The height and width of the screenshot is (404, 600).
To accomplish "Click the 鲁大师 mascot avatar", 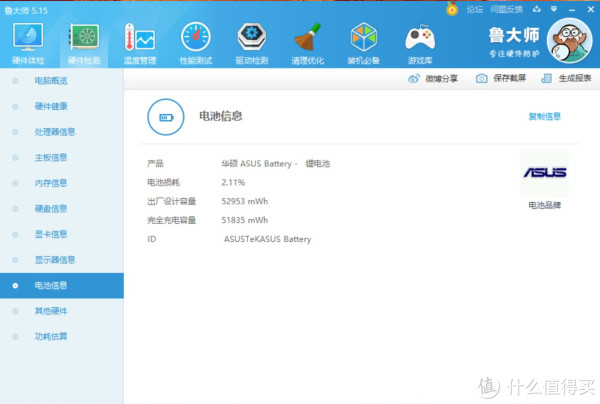I will pos(569,41).
